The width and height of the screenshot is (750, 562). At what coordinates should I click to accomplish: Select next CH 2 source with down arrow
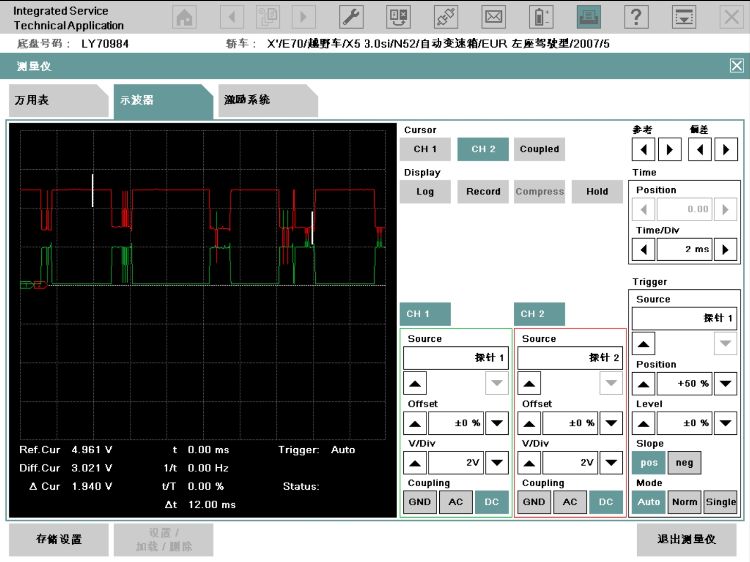point(611,384)
